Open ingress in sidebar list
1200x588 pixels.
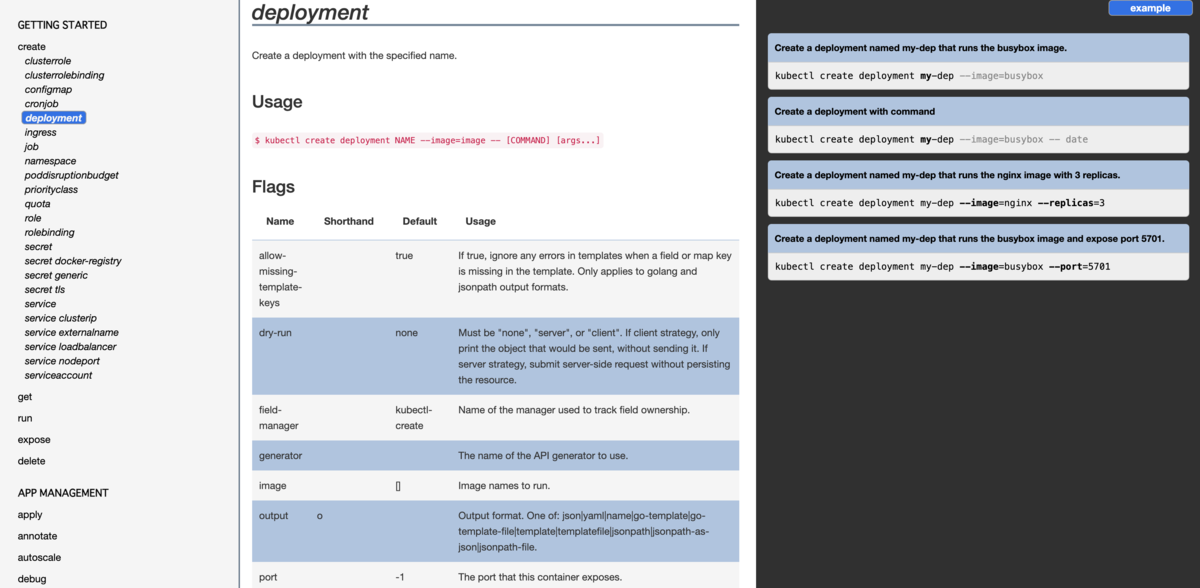(x=40, y=132)
